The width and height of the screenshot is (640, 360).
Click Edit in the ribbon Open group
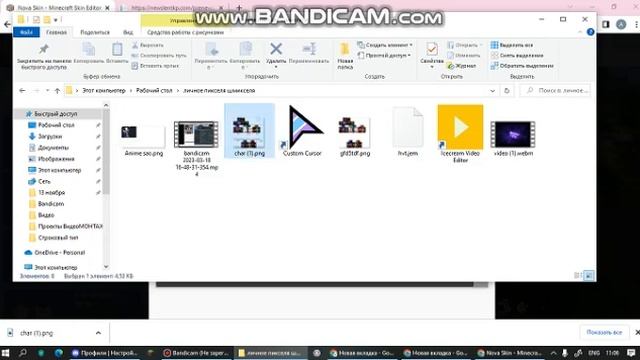pos(464,55)
